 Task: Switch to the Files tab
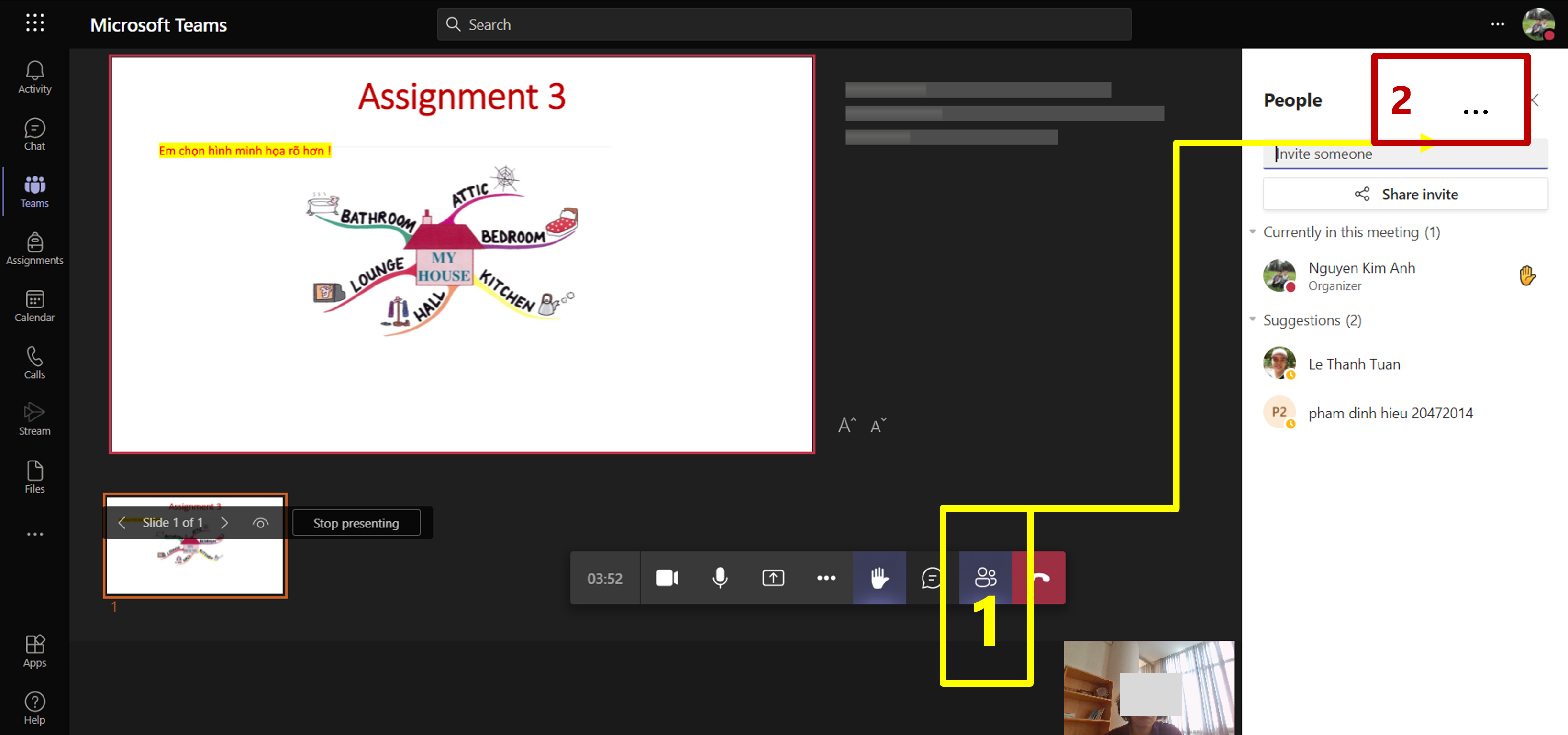[x=35, y=477]
